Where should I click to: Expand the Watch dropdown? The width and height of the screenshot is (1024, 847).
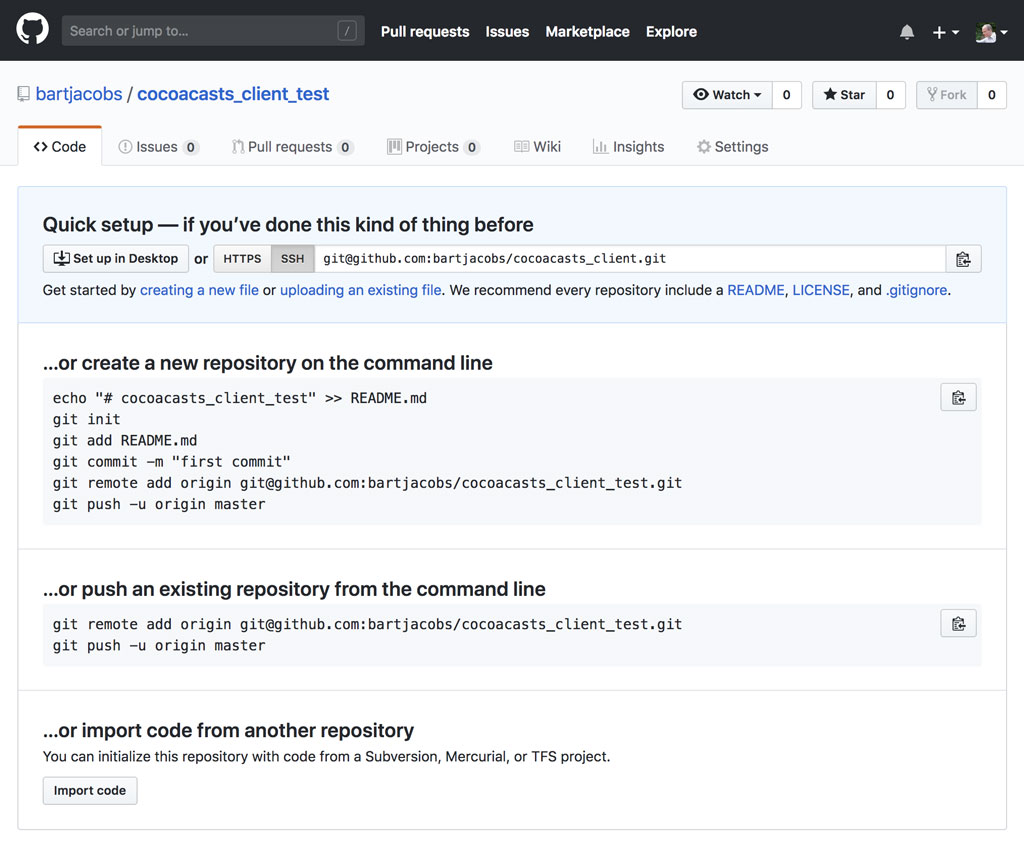tap(727, 95)
